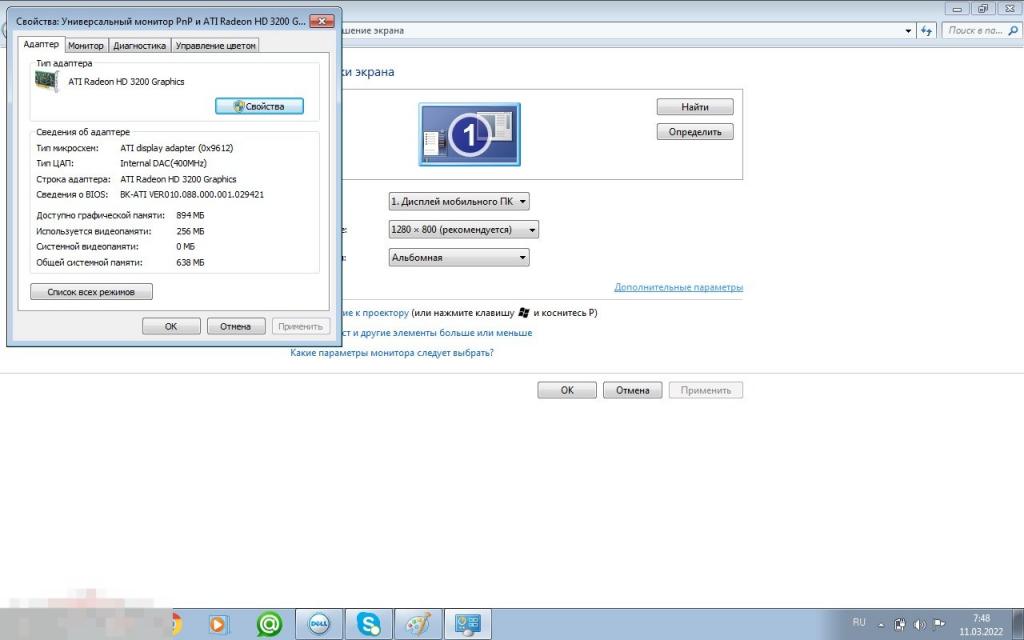Image resolution: width=1024 pixels, height=640 pixels.
Task: Expand the address bar history dropdown
Action: [x=908, y=31]
